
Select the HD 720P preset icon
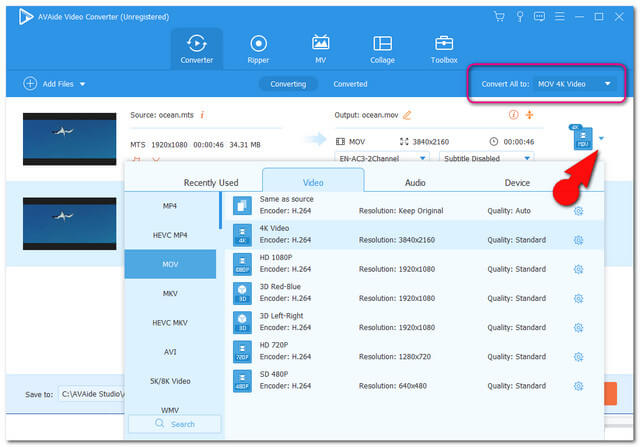[242, 351]
